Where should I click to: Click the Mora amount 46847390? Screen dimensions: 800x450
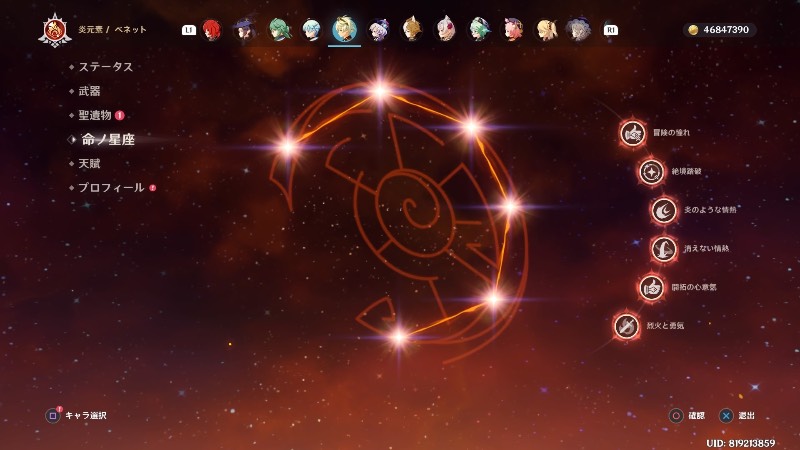coord(726,30)
